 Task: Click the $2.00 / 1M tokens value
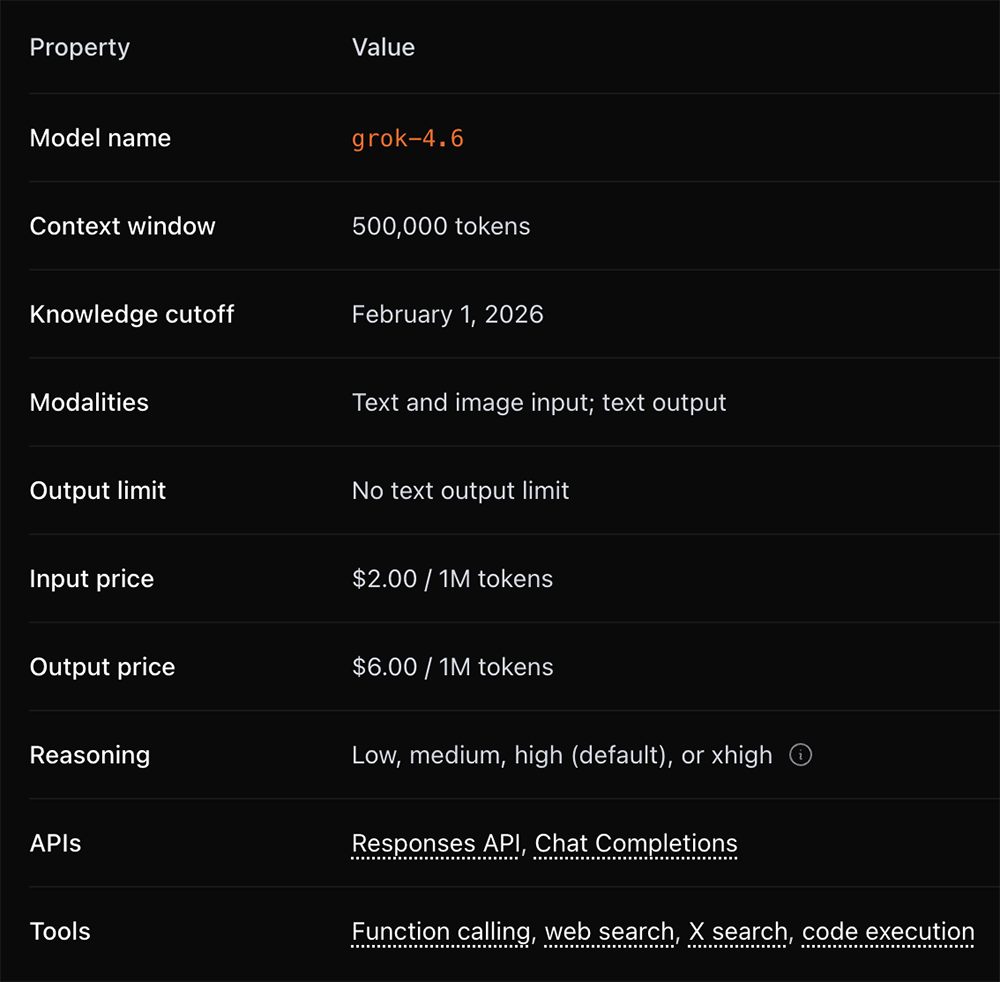(452, 579)
